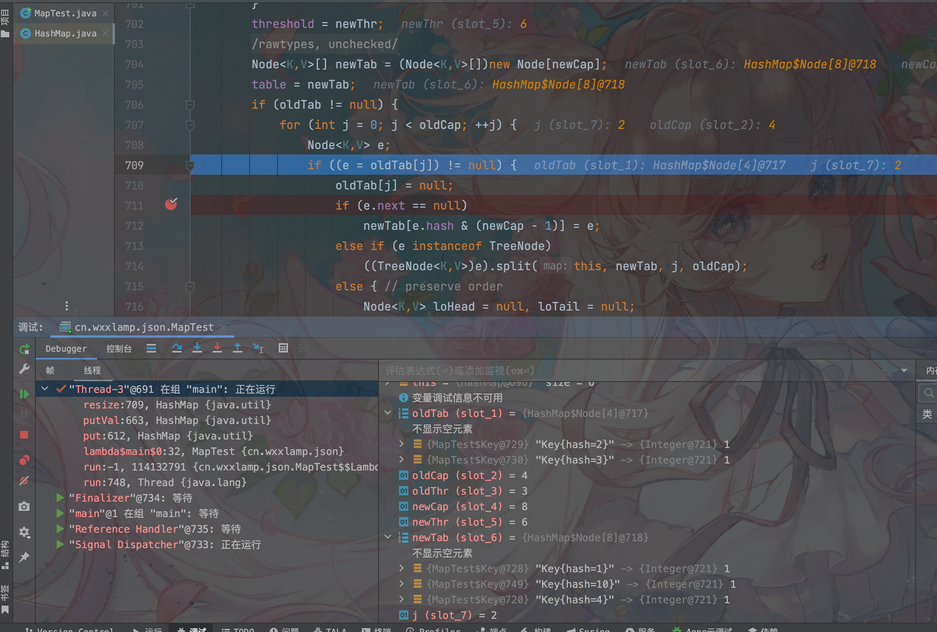Open evaluate expression history dropdown arrow
Screen dimensions: 937x632
point(904,371)
